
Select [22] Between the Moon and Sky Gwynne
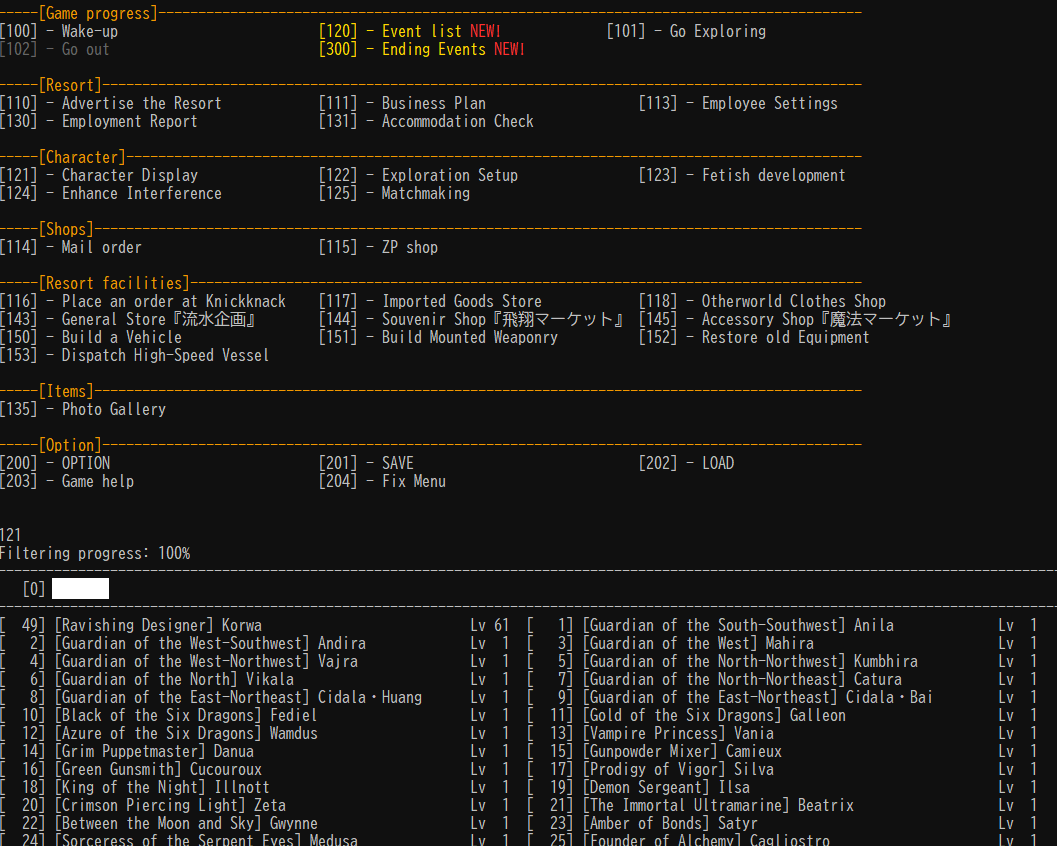click(x=254, y=824)
